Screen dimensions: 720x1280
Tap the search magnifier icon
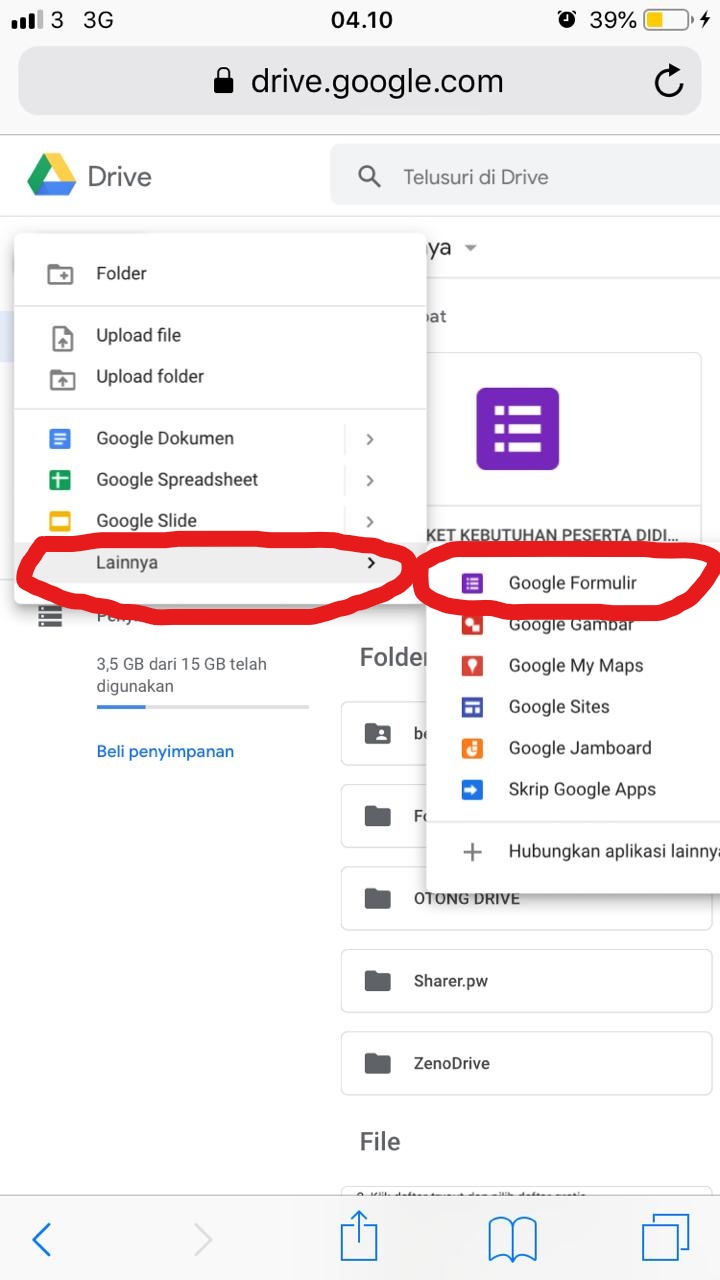click(x=369, y=177)
